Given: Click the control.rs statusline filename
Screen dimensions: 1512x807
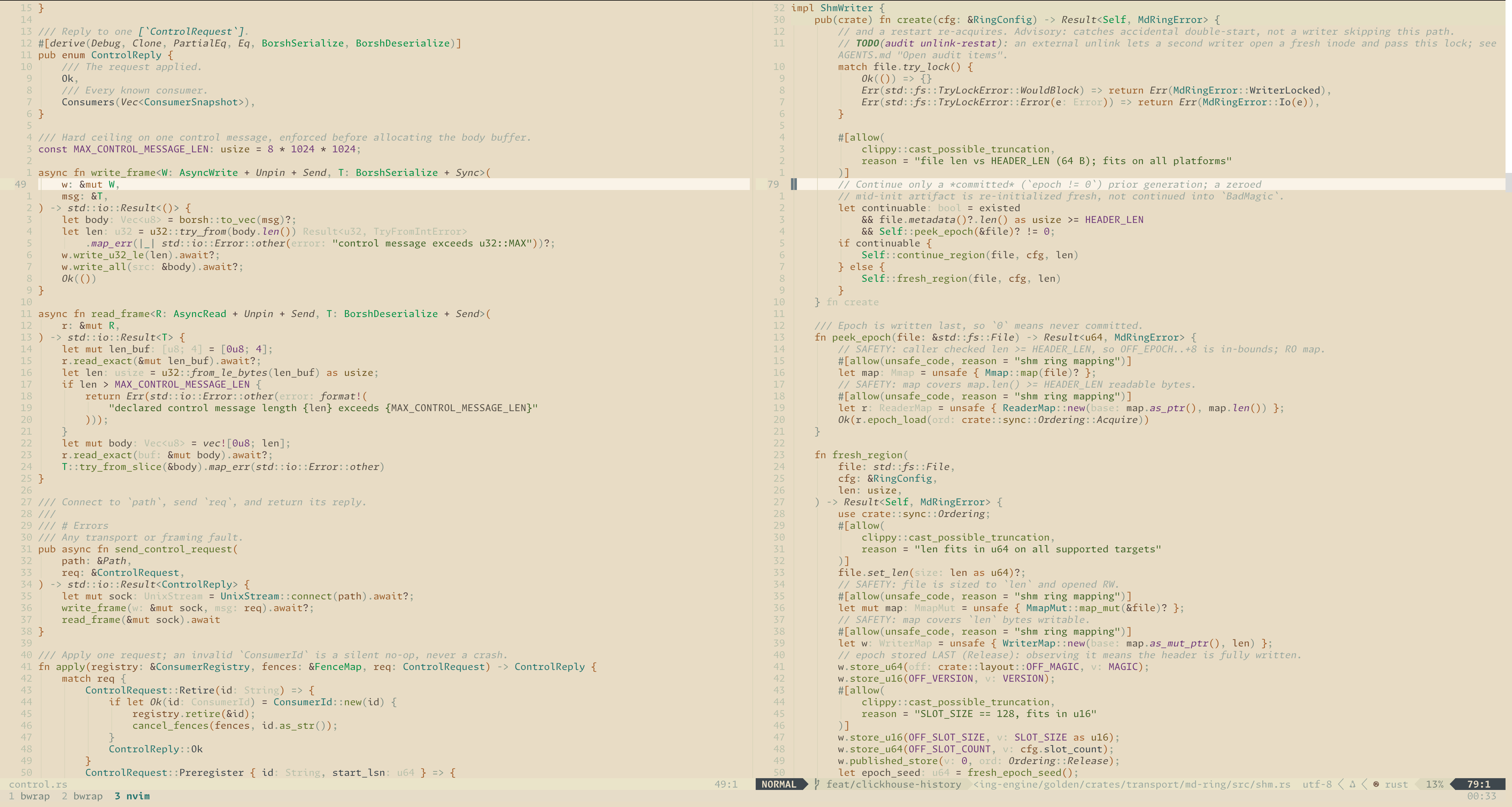Looking at the screenshot, I should point(38,784).
